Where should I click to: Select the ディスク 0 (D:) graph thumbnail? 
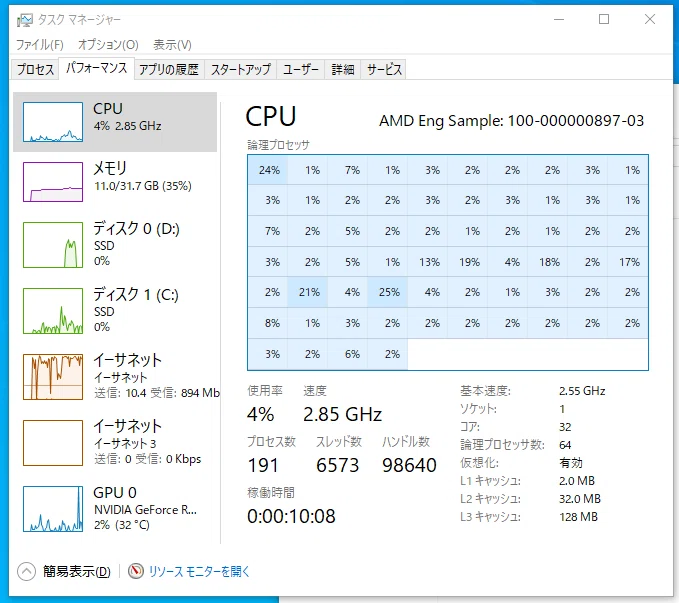coord(53,245)
